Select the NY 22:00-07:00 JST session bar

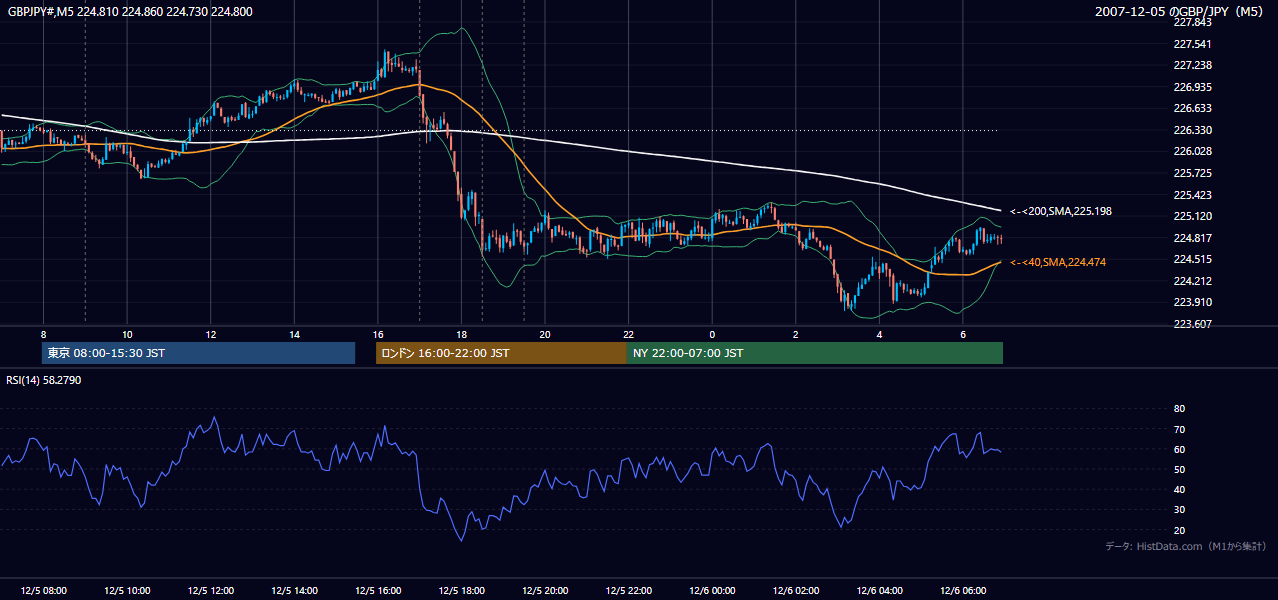pyautogui.click(x=815, y=353)
